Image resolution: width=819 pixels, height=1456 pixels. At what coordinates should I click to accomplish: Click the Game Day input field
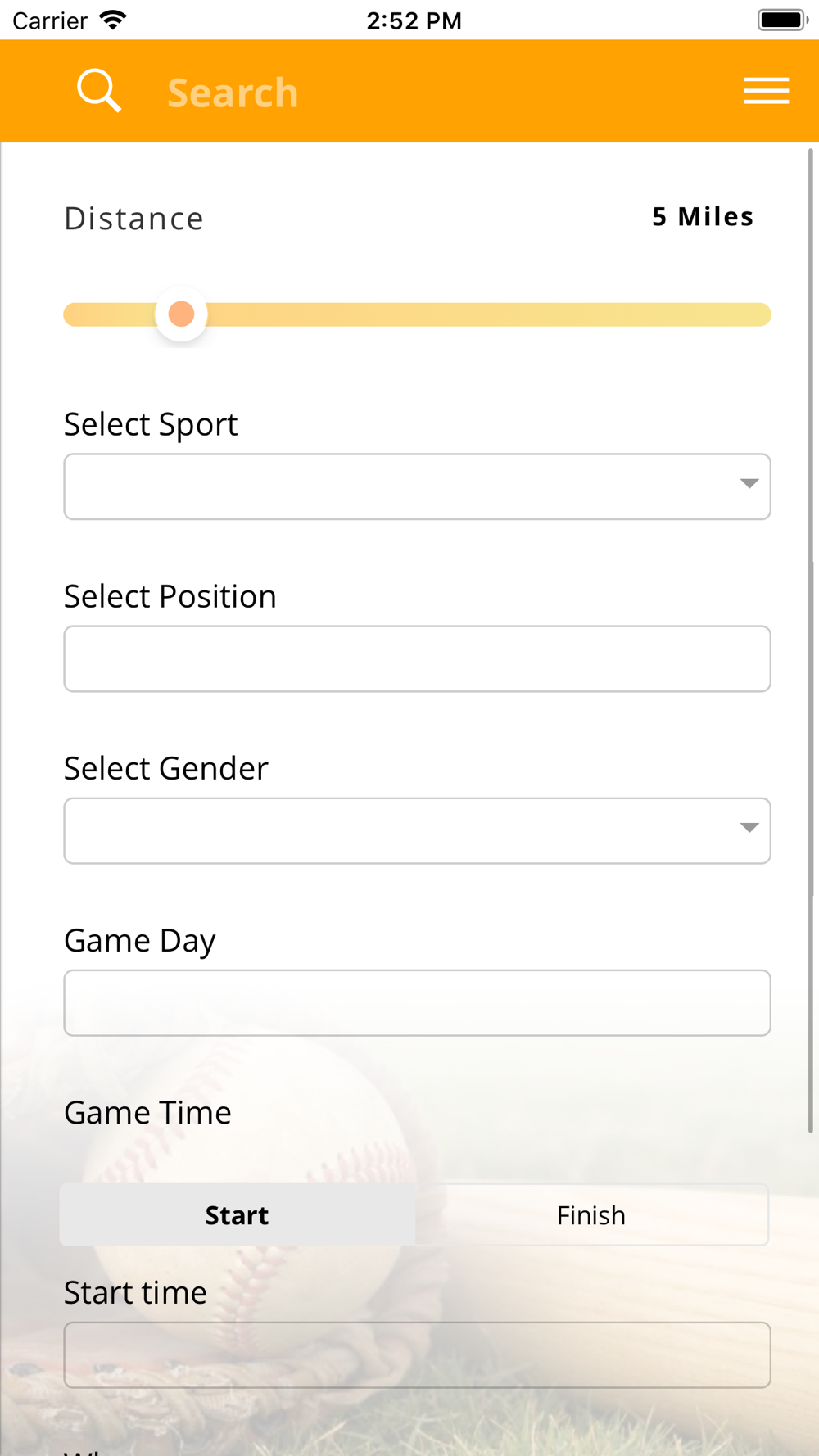point(418,1002)
